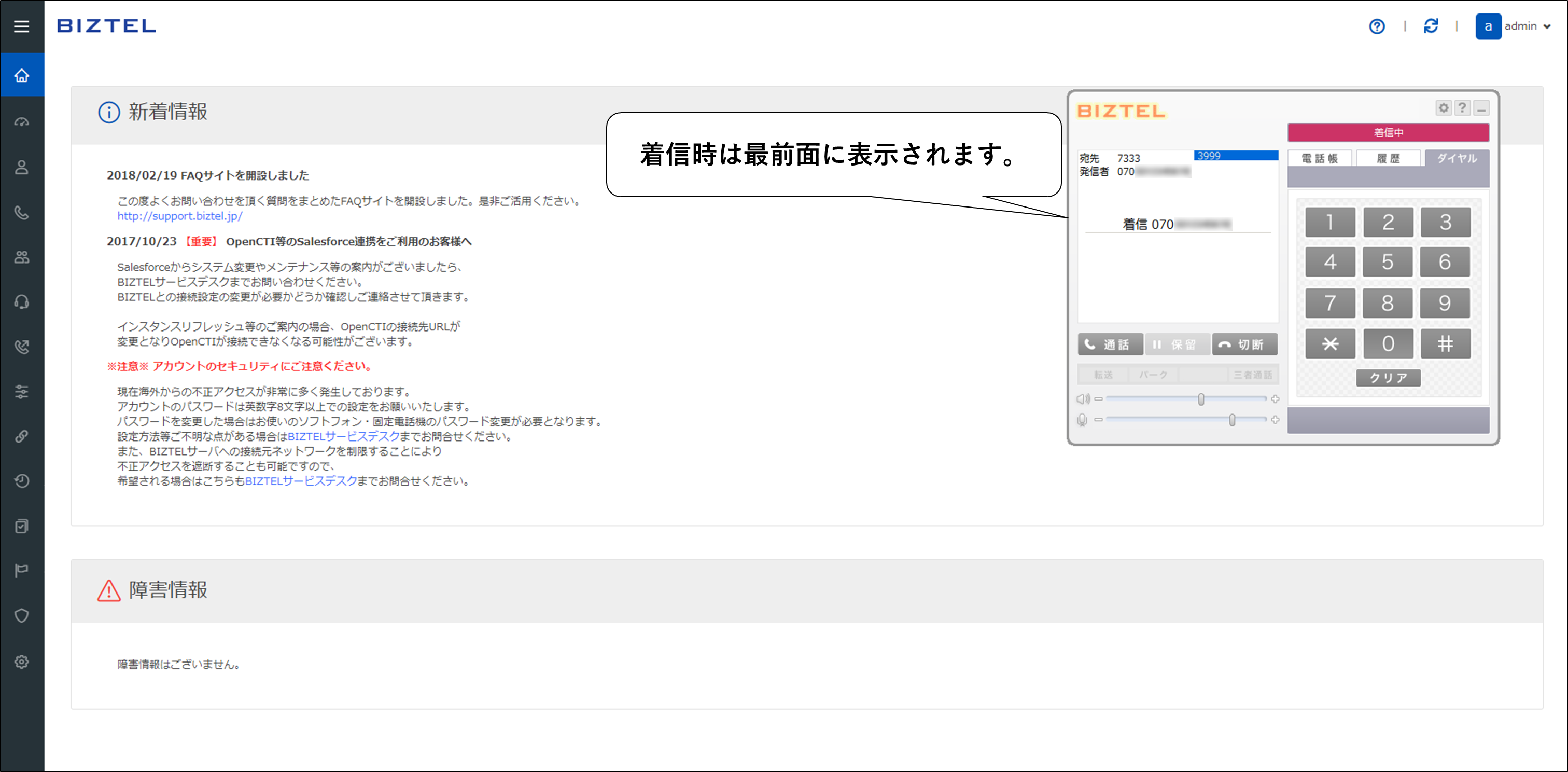This screenshot has height=772, width=1568.
Task: Open help question mark in header
Action: pos(1377,26)
